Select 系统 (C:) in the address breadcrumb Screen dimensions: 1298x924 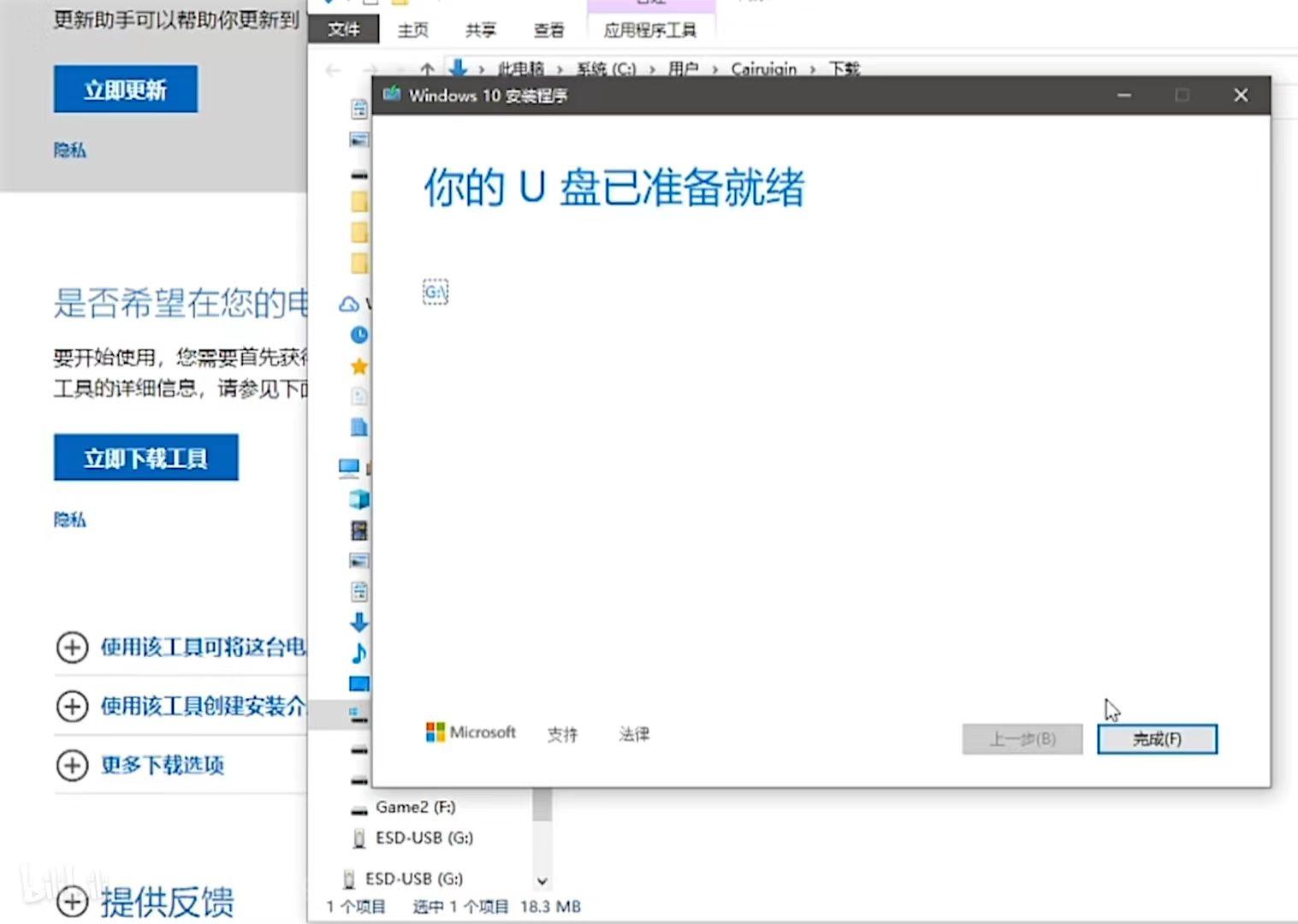click(x=606, y=68)
